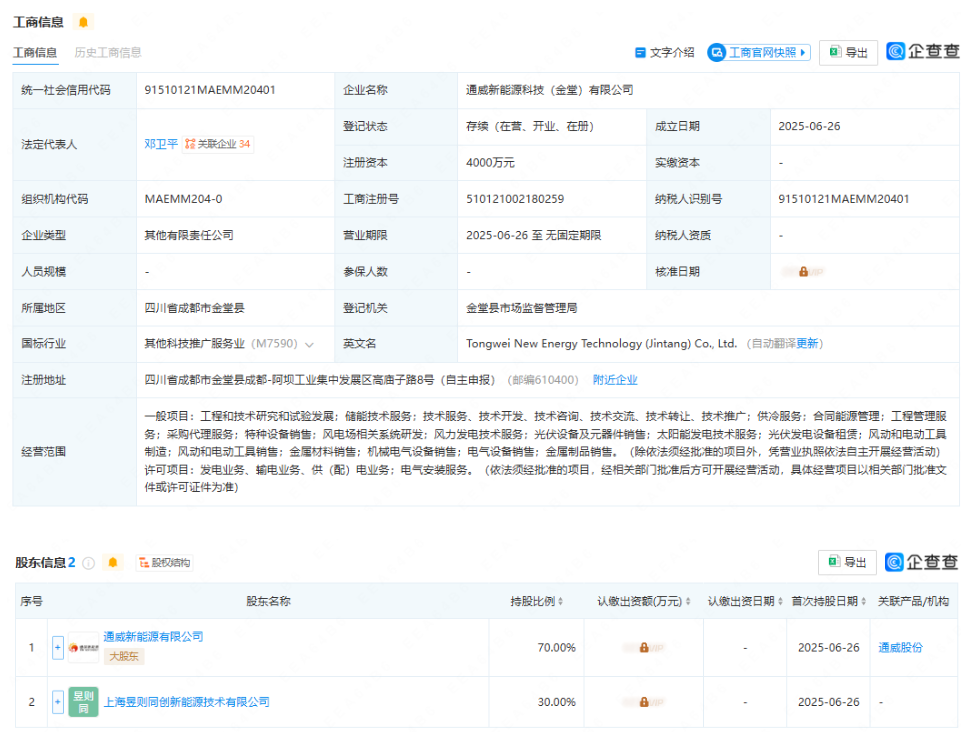Sort shareholders by 持股比例
The width and height of the screenshot is (969, 732).
coord(561,601)
